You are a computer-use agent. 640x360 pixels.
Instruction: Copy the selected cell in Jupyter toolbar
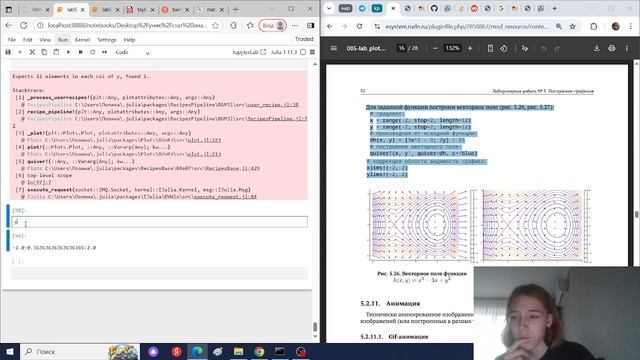tap(44, 52)
